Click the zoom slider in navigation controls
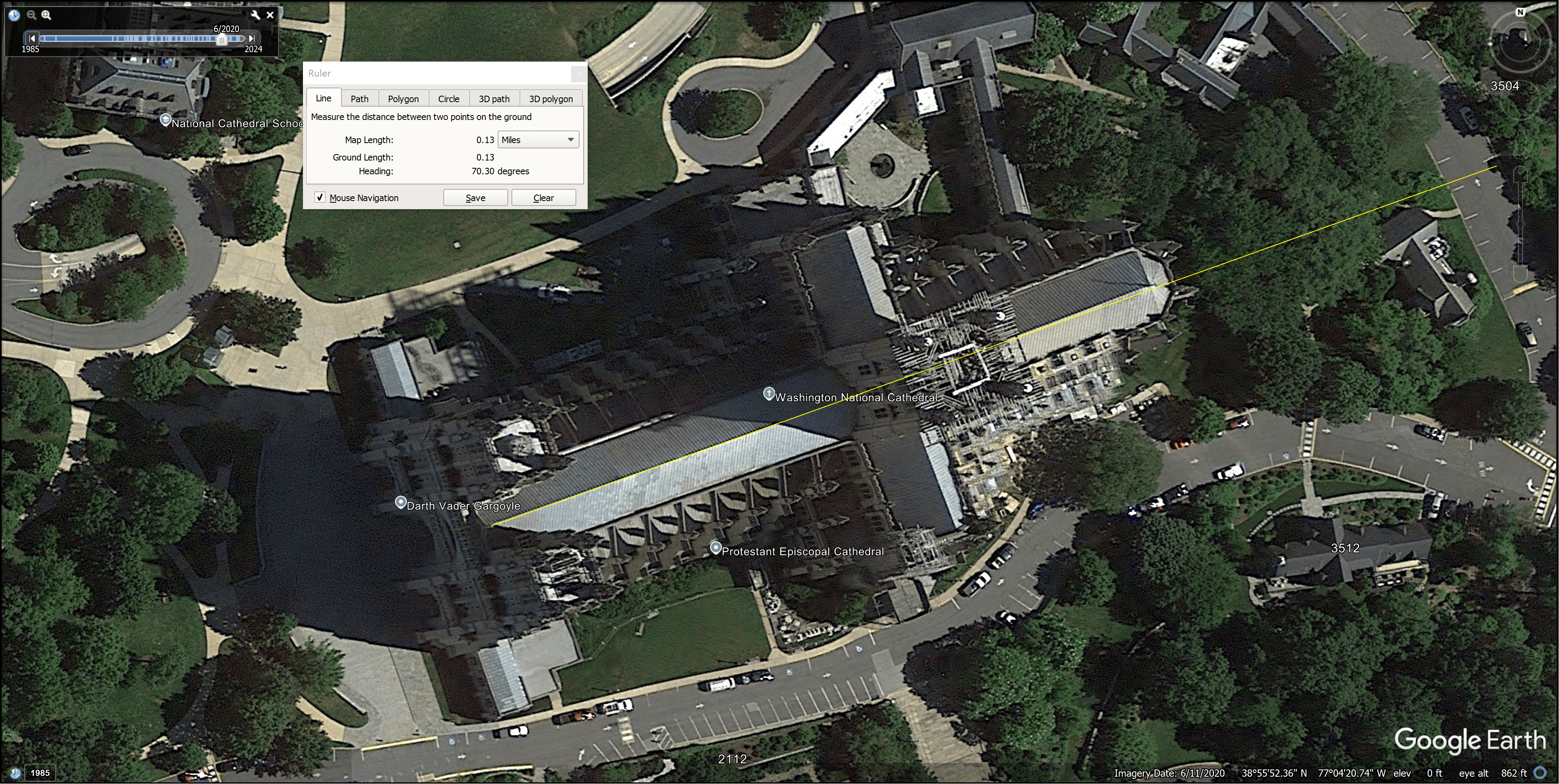The width and height of the screenshot is (1559, 784). pyautogui.click(x=1520, y=225)
